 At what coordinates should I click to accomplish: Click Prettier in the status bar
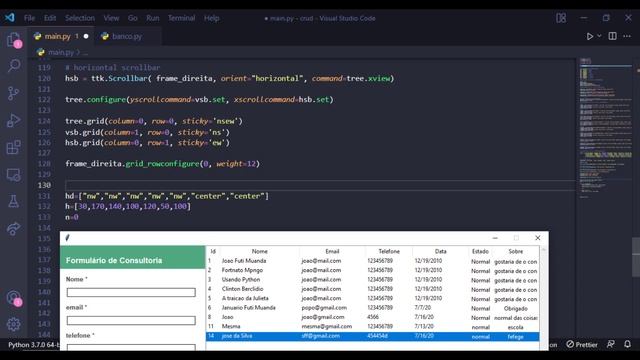(582, 344)
